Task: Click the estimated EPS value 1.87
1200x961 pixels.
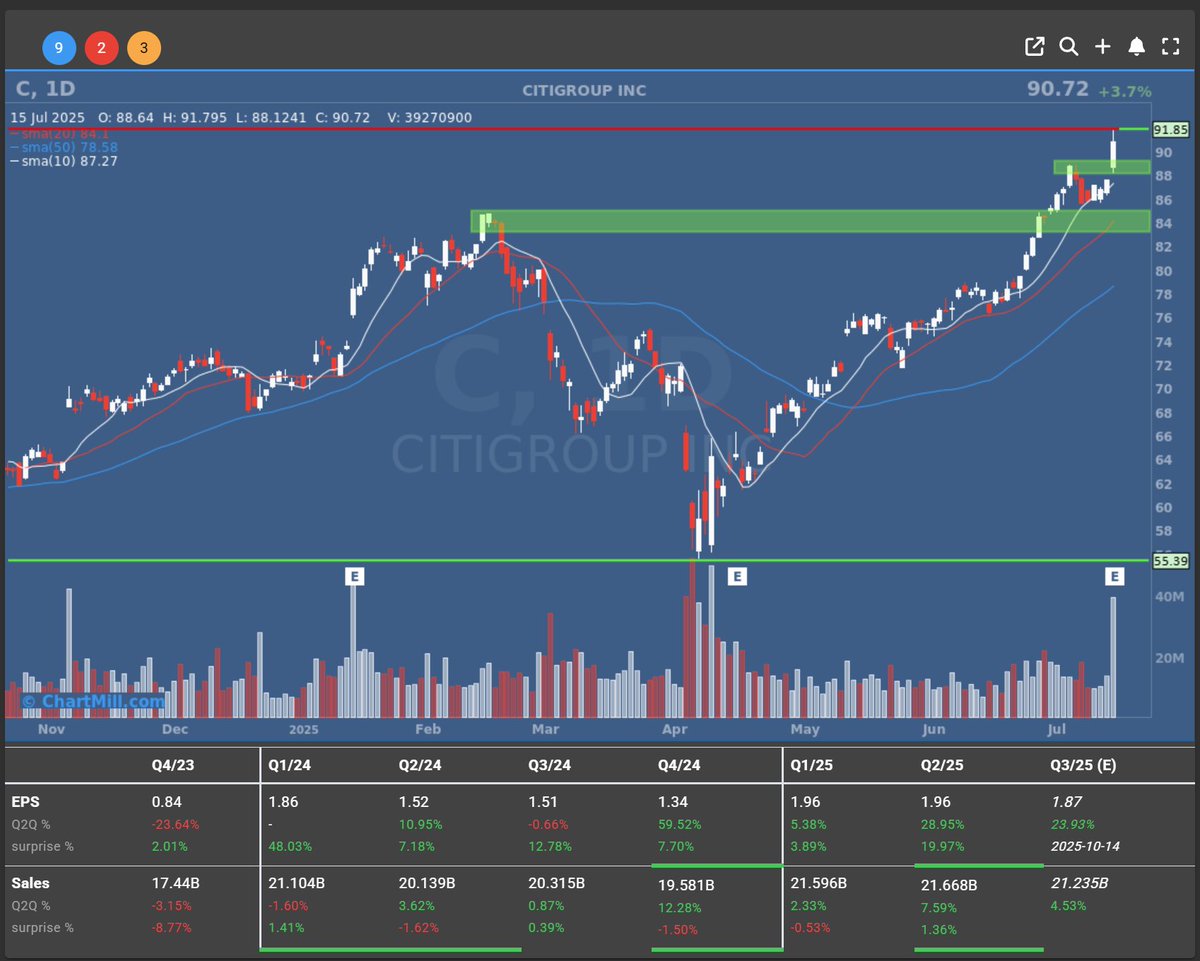Action: click(1065, 802)
